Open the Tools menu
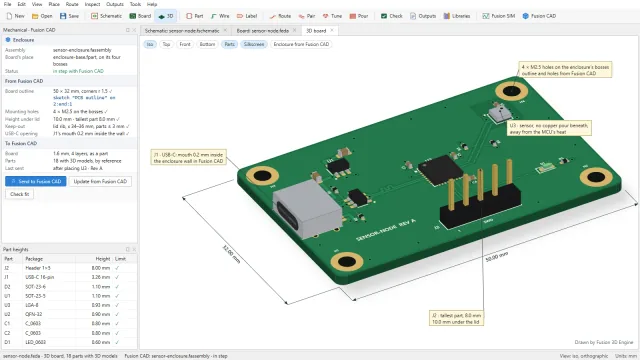Screen dimensions: 640x360 point(135,4)
